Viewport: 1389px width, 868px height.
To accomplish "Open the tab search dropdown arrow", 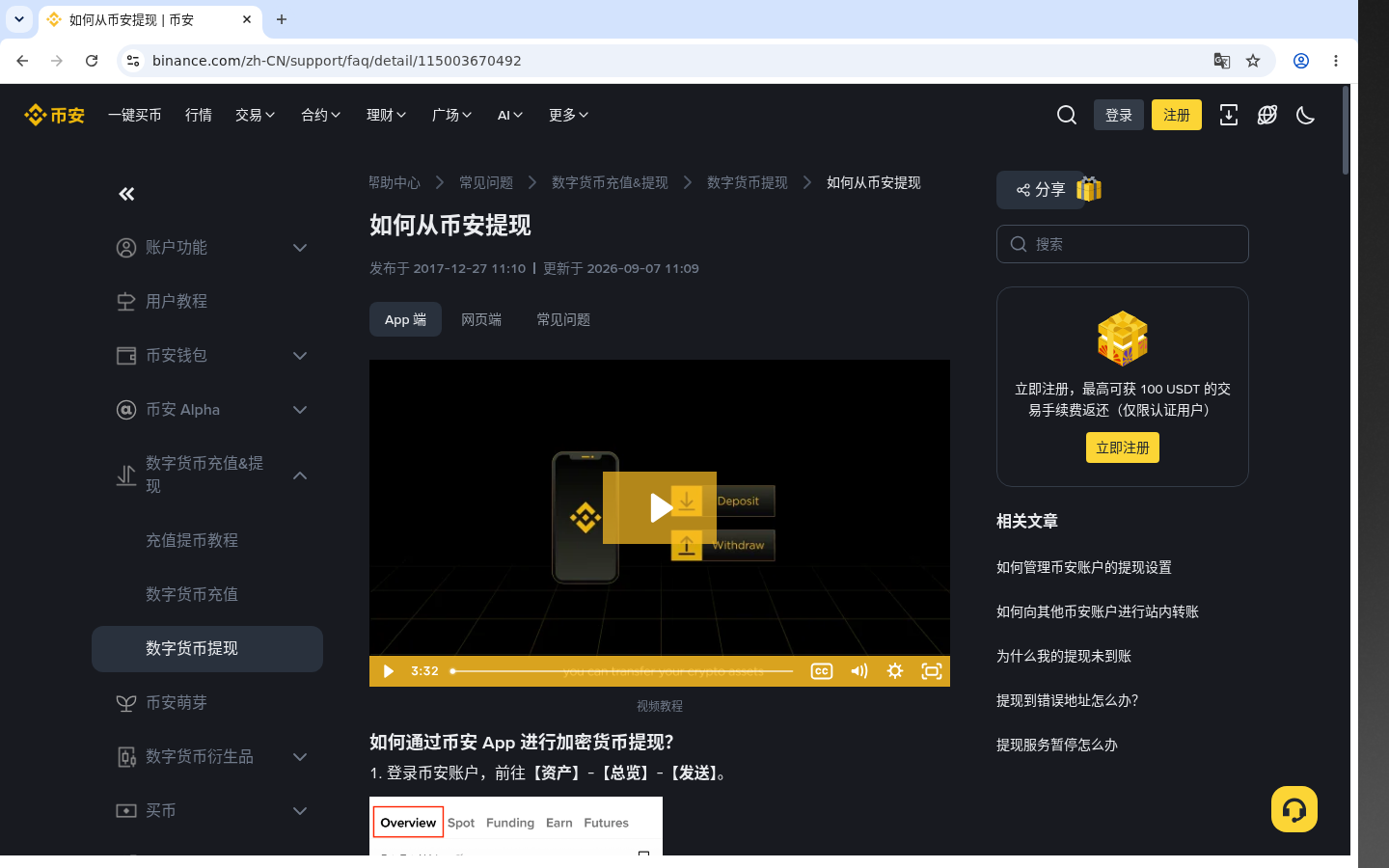I will tap(19, 19).
